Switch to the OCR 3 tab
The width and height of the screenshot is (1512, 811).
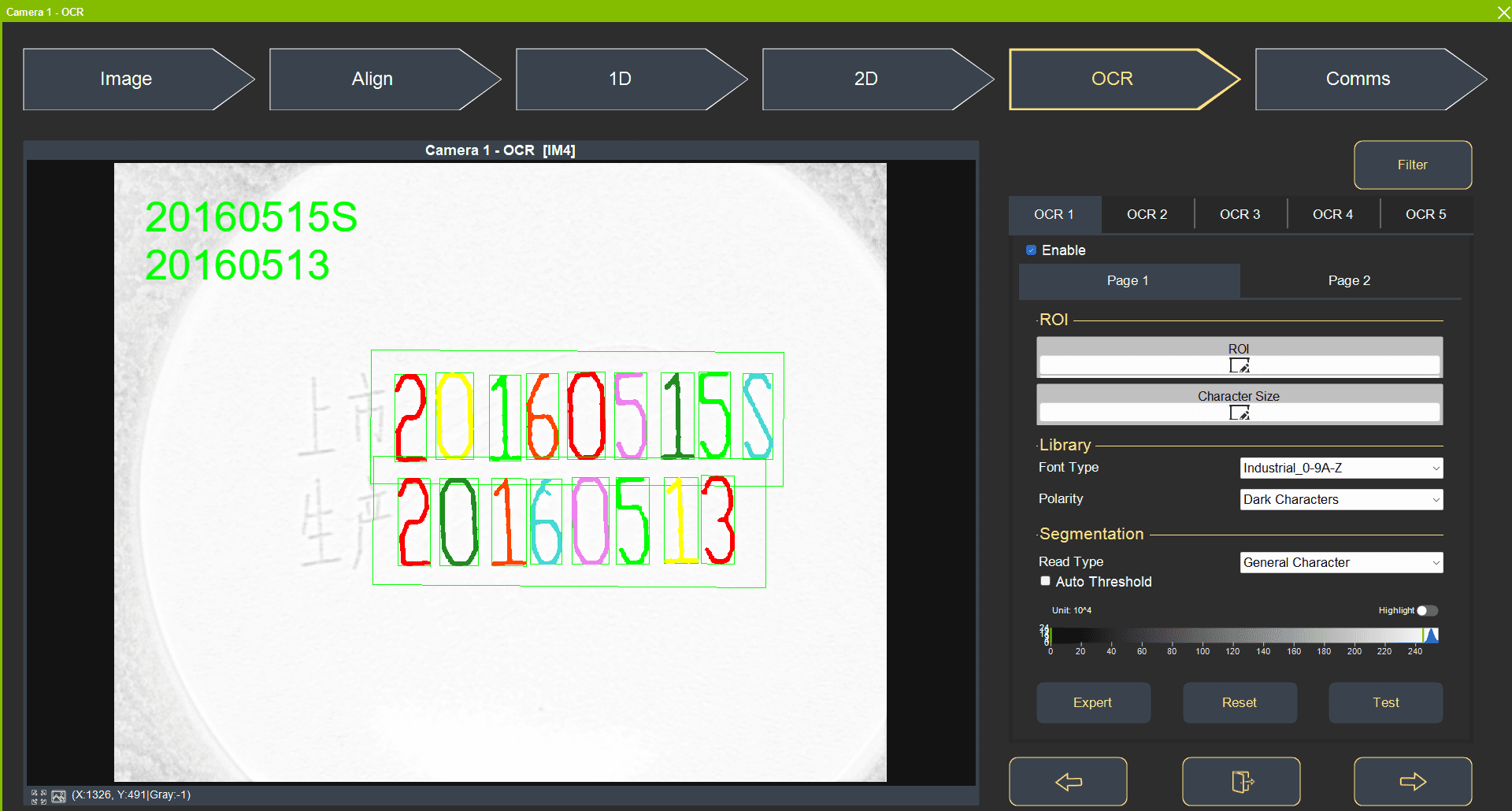[1240, 214]
